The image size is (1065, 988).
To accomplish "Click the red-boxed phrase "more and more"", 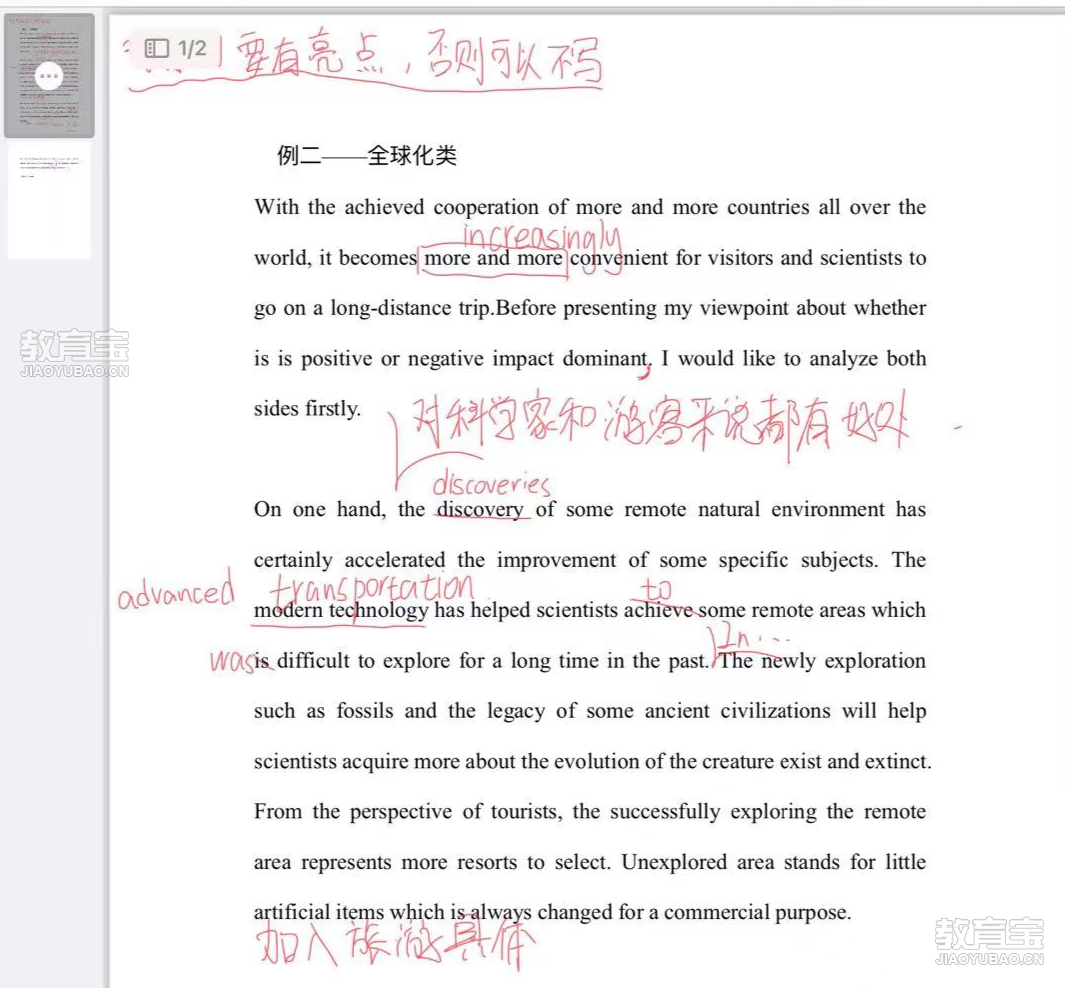I will pyautogui.click(x=493, y=259).
